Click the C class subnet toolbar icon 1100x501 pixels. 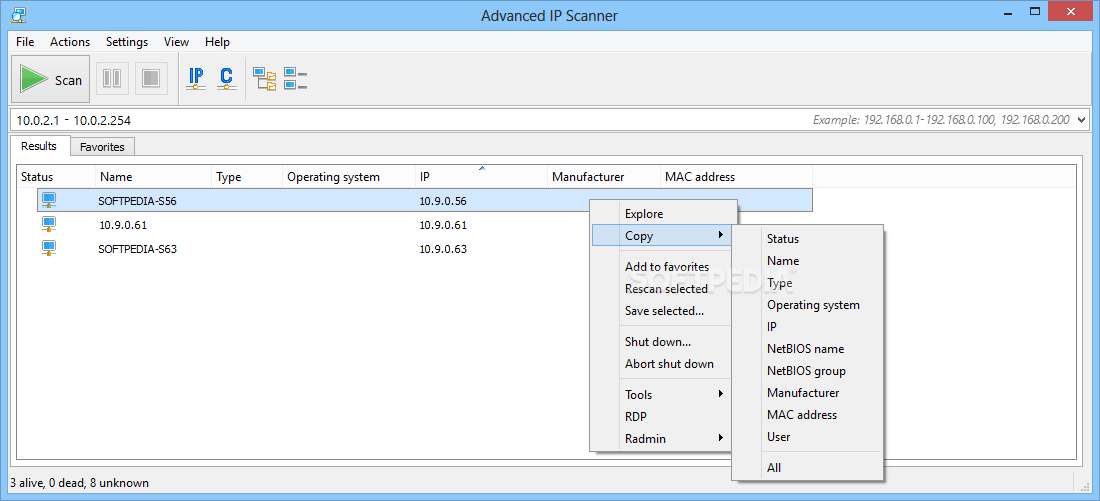click(226, 79)
